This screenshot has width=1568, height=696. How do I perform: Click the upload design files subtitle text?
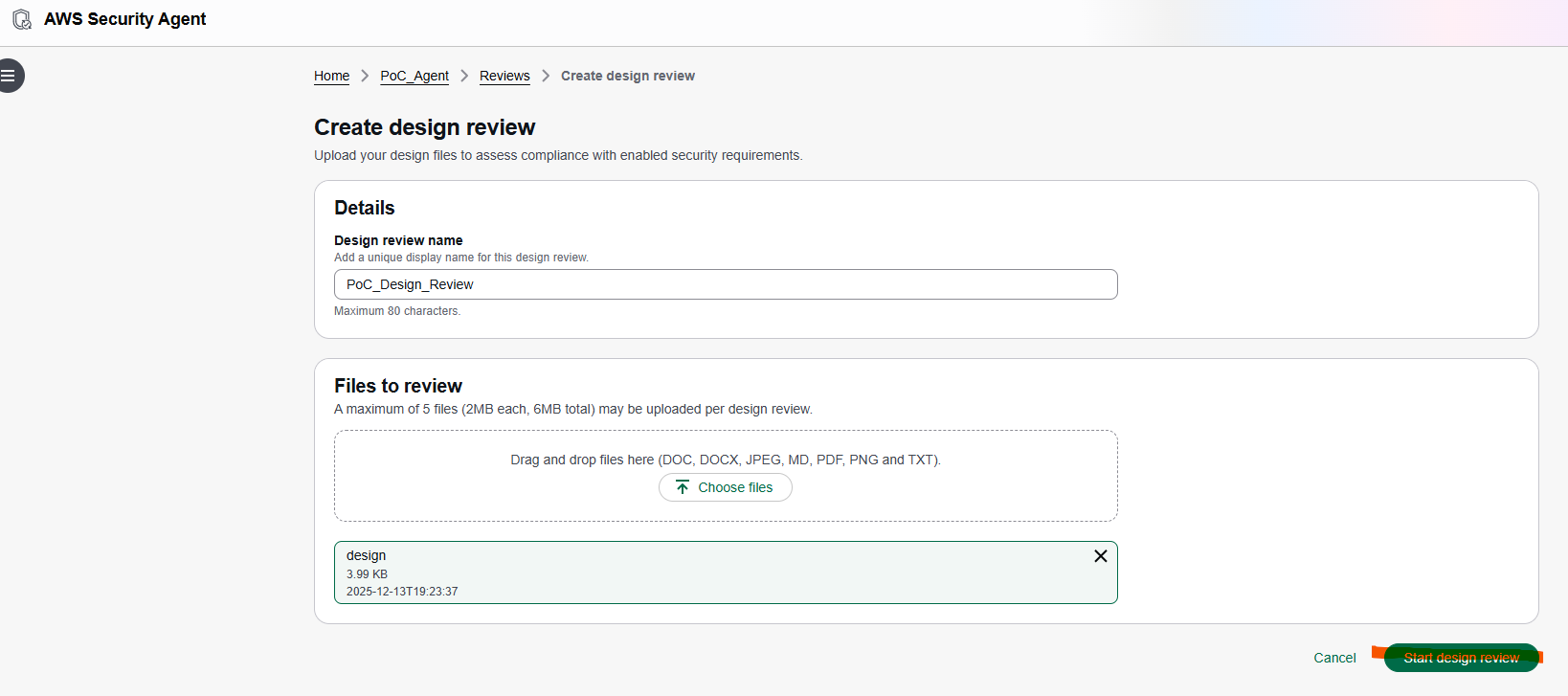558,155
